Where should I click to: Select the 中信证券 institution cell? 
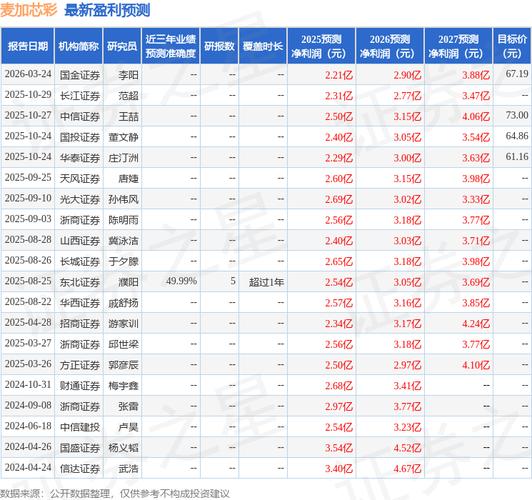point(80,116)
